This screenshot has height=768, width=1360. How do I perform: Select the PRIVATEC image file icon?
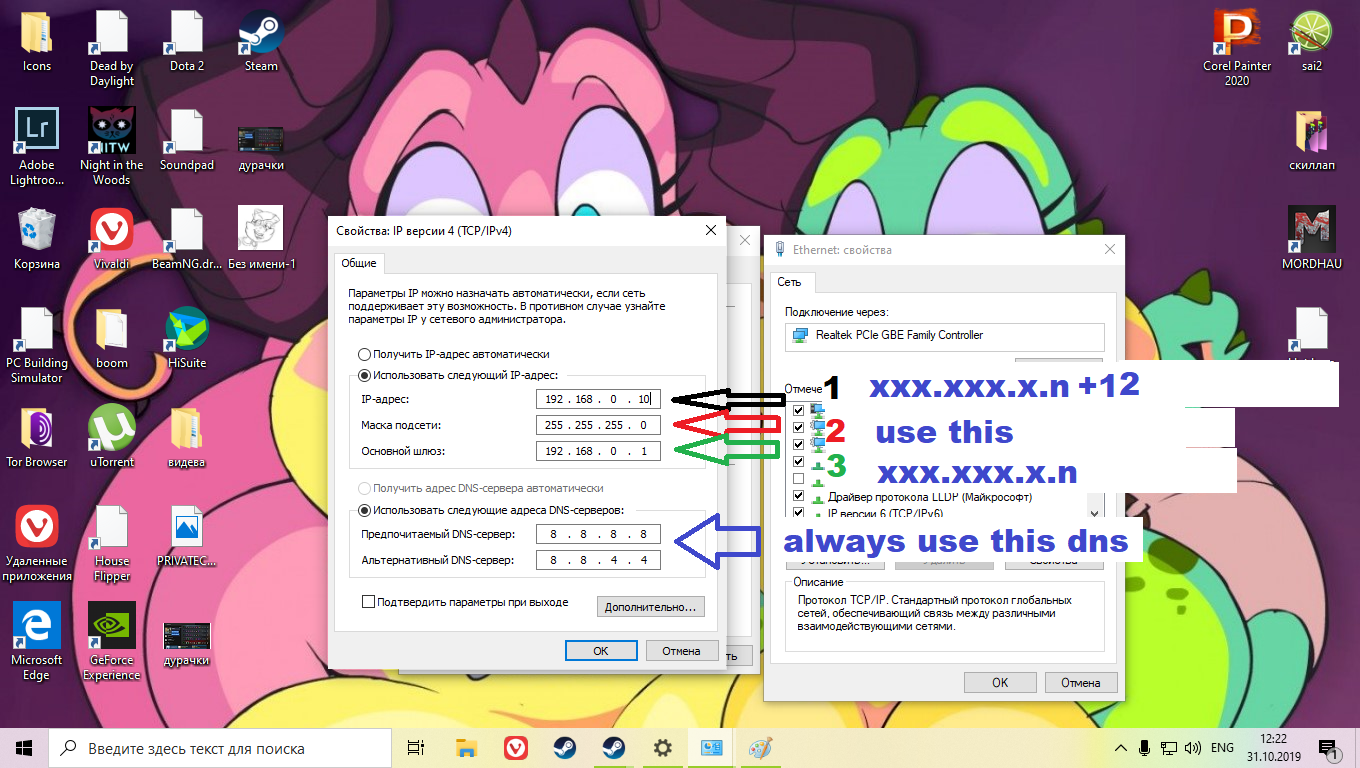187,536
